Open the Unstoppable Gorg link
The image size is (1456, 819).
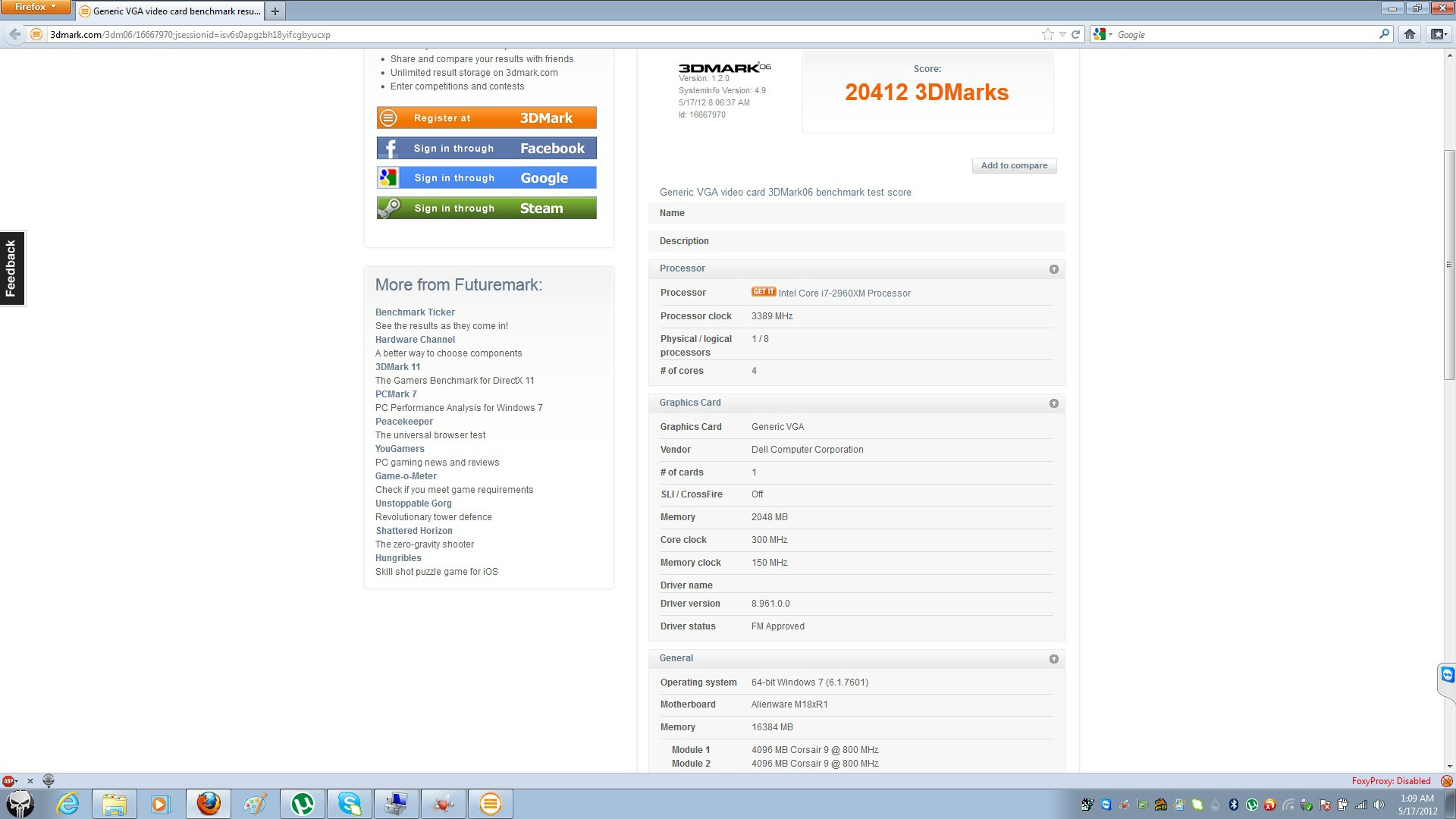pyautogui.click(x=413, y=504)
